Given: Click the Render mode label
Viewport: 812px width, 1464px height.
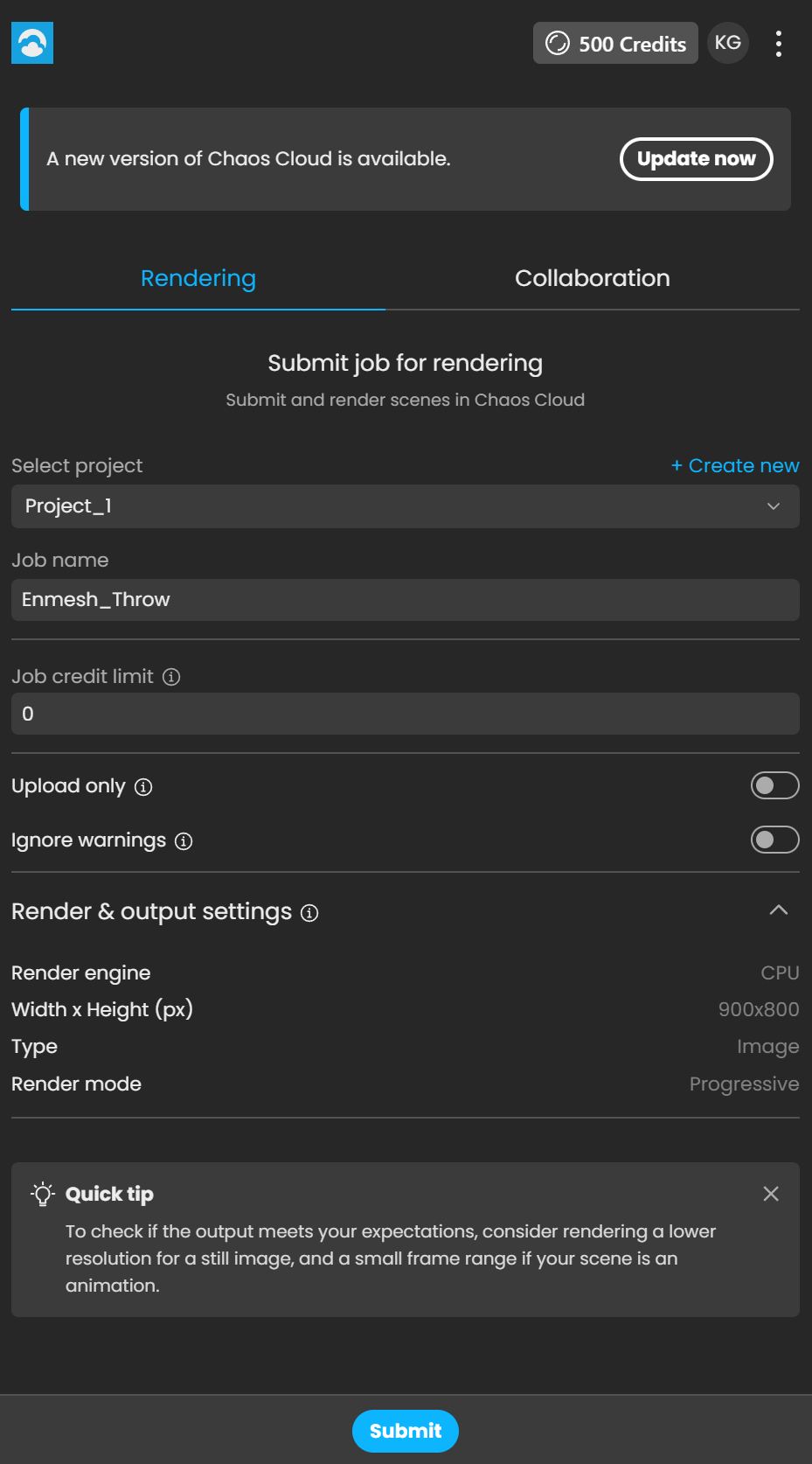Looking at the screenshot, I should 76,1084.
